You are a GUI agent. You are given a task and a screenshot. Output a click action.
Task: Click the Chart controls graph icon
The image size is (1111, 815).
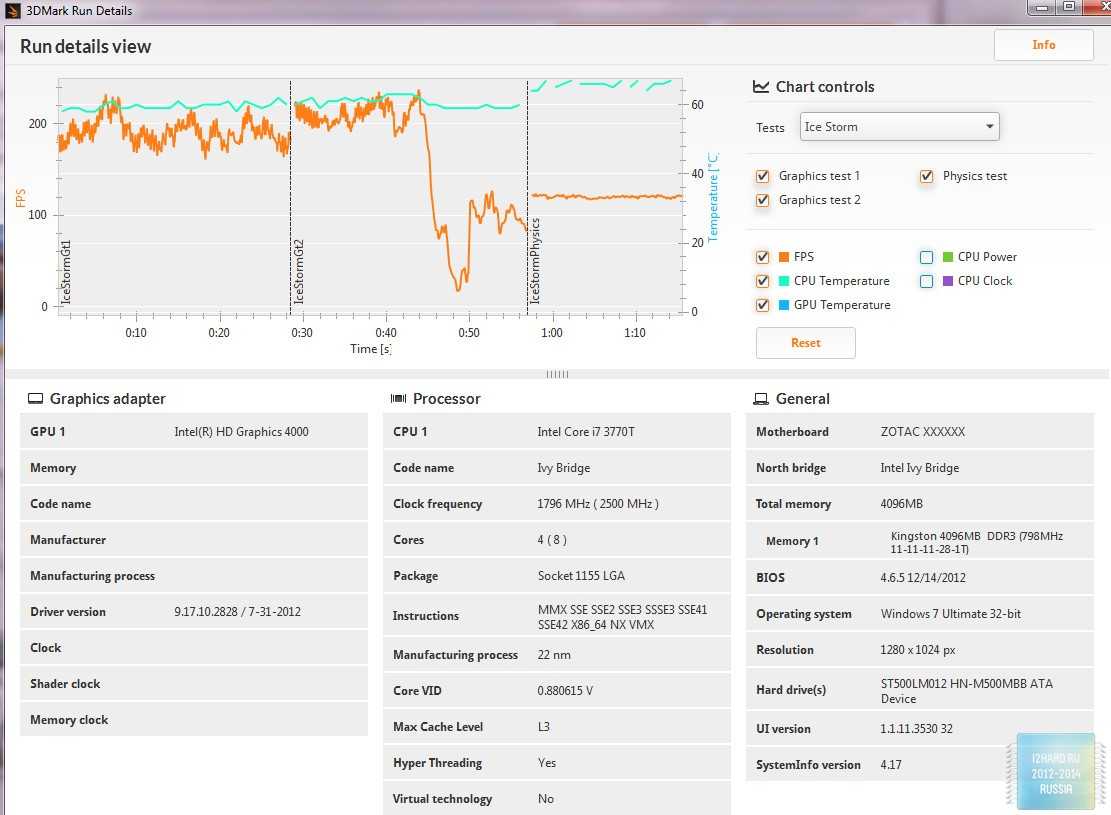pyautogui.click(x=761, y=87)
